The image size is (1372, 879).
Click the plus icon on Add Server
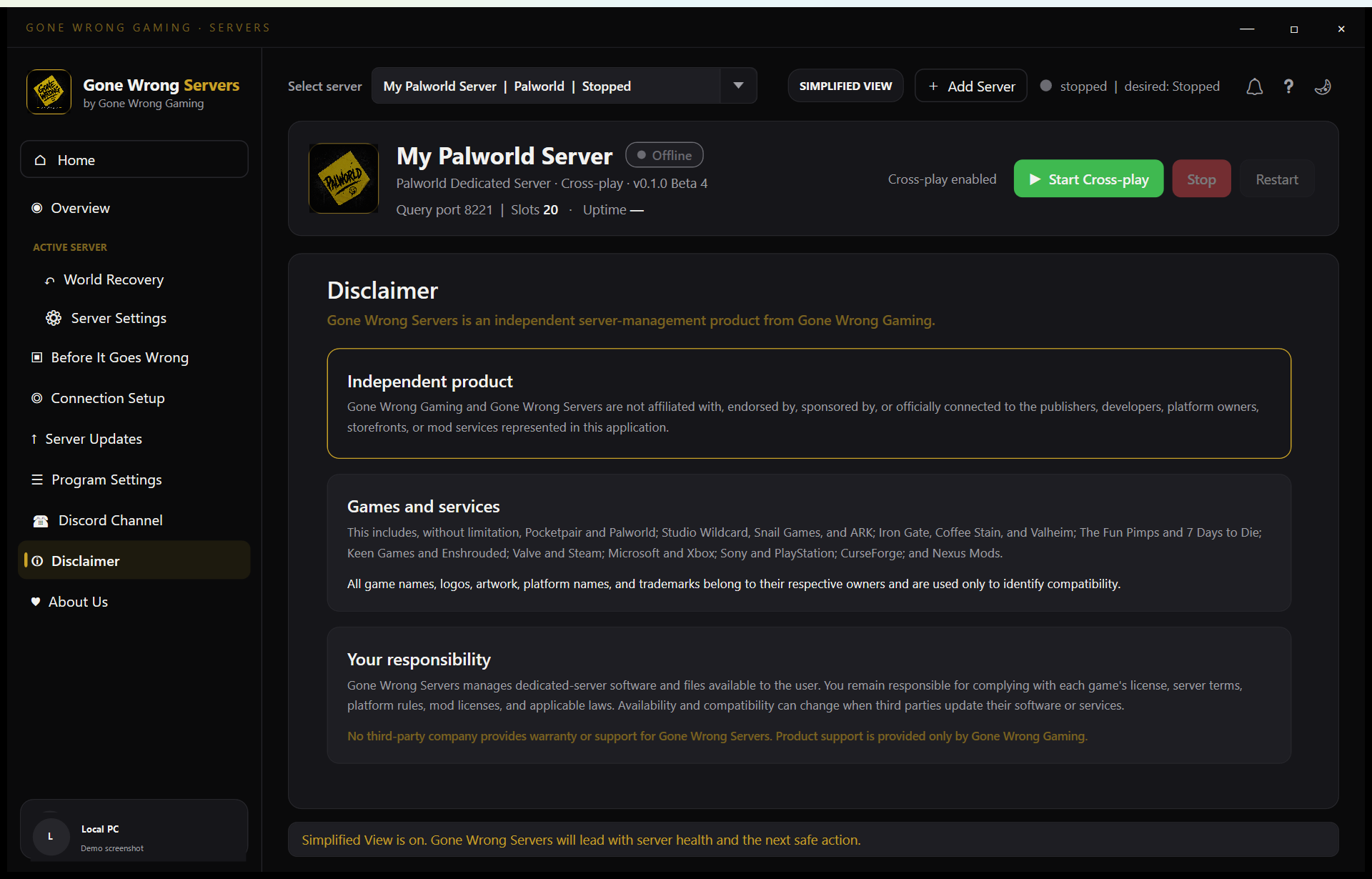tap(933, 86)
